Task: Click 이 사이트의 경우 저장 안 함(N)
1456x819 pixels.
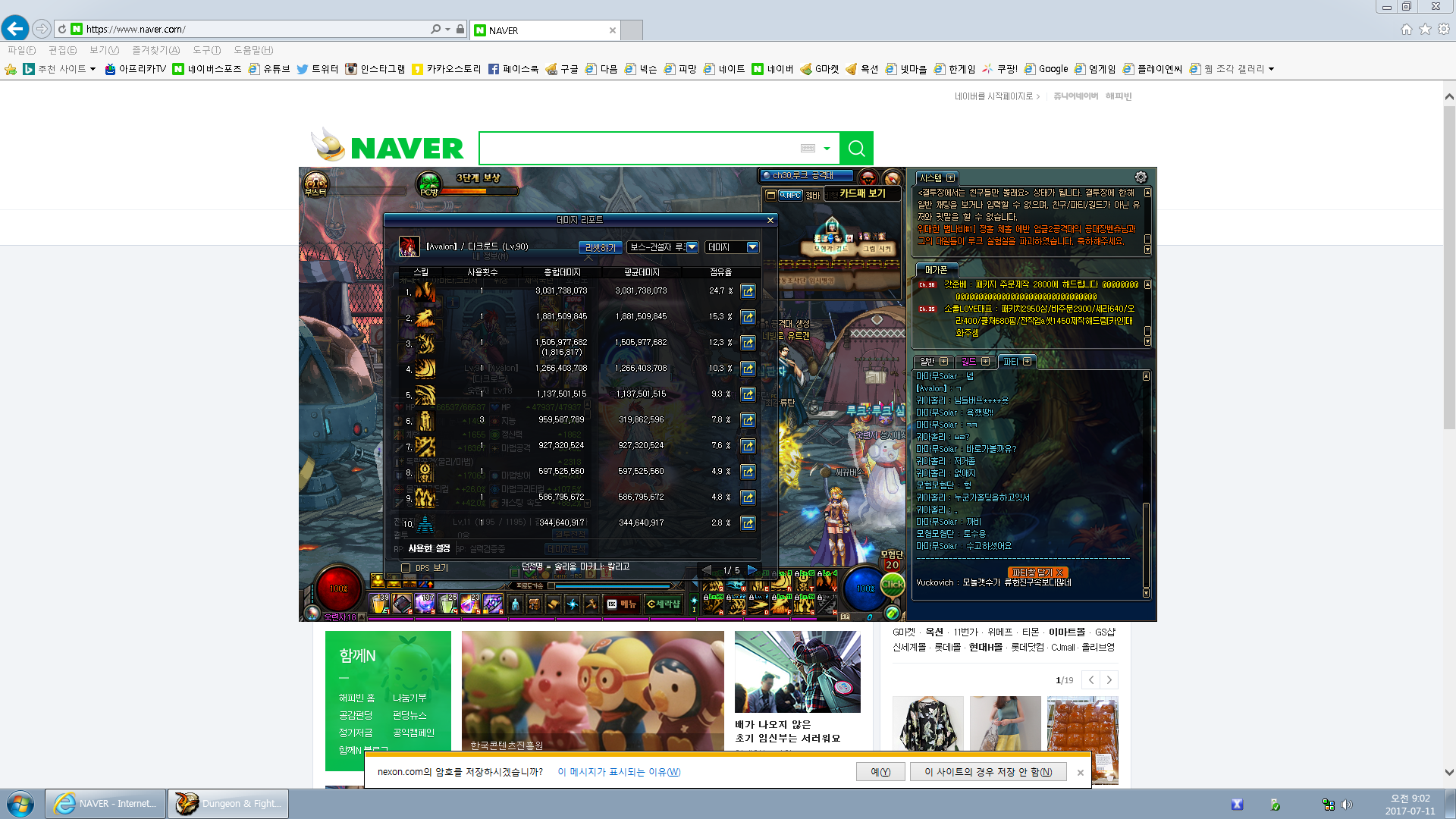Action: (x=988, y=772)
